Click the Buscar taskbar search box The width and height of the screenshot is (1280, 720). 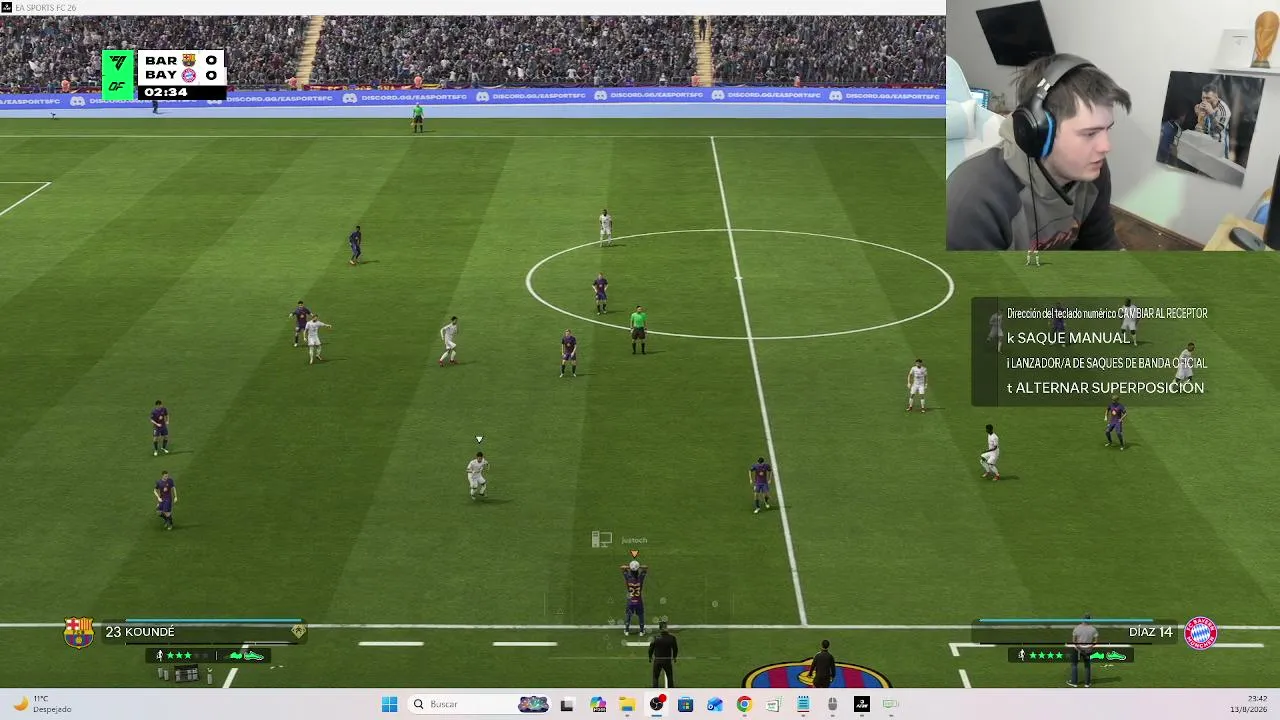pyautogui.click(x=480, y=704)
